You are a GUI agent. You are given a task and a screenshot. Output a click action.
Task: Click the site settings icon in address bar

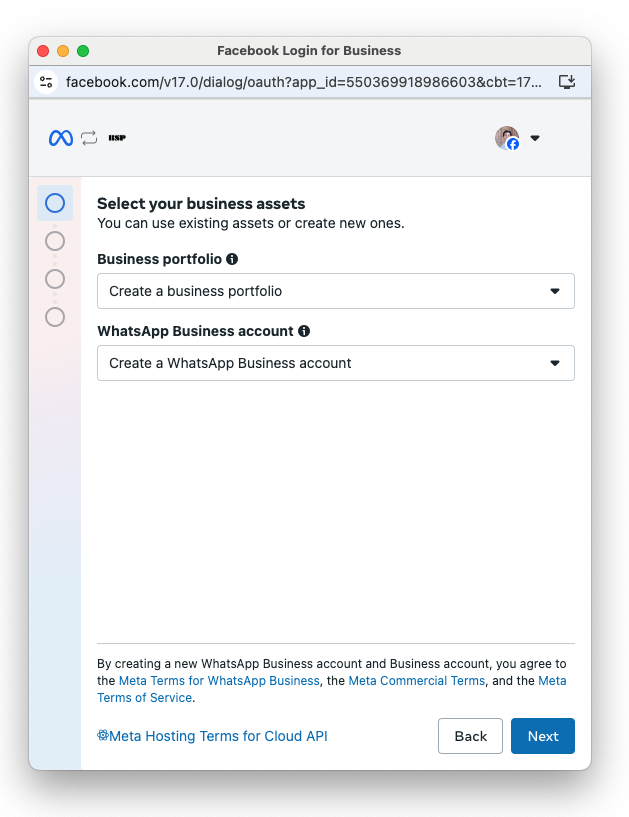(x=46, y=82)
